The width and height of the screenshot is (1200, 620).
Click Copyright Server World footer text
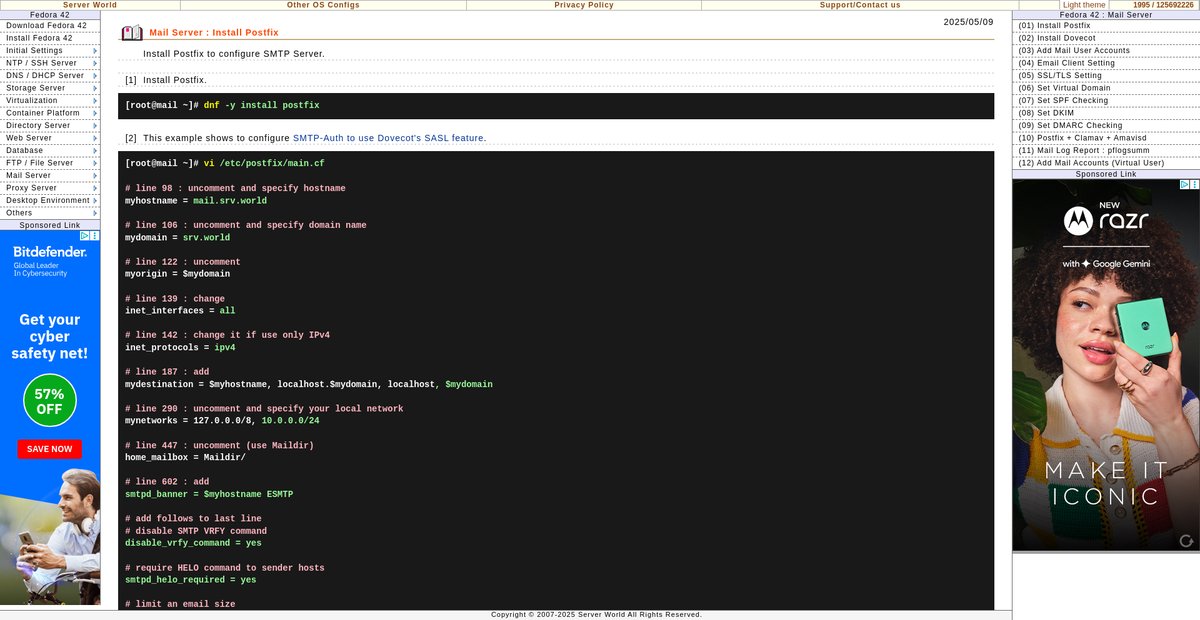pos(596,615)
